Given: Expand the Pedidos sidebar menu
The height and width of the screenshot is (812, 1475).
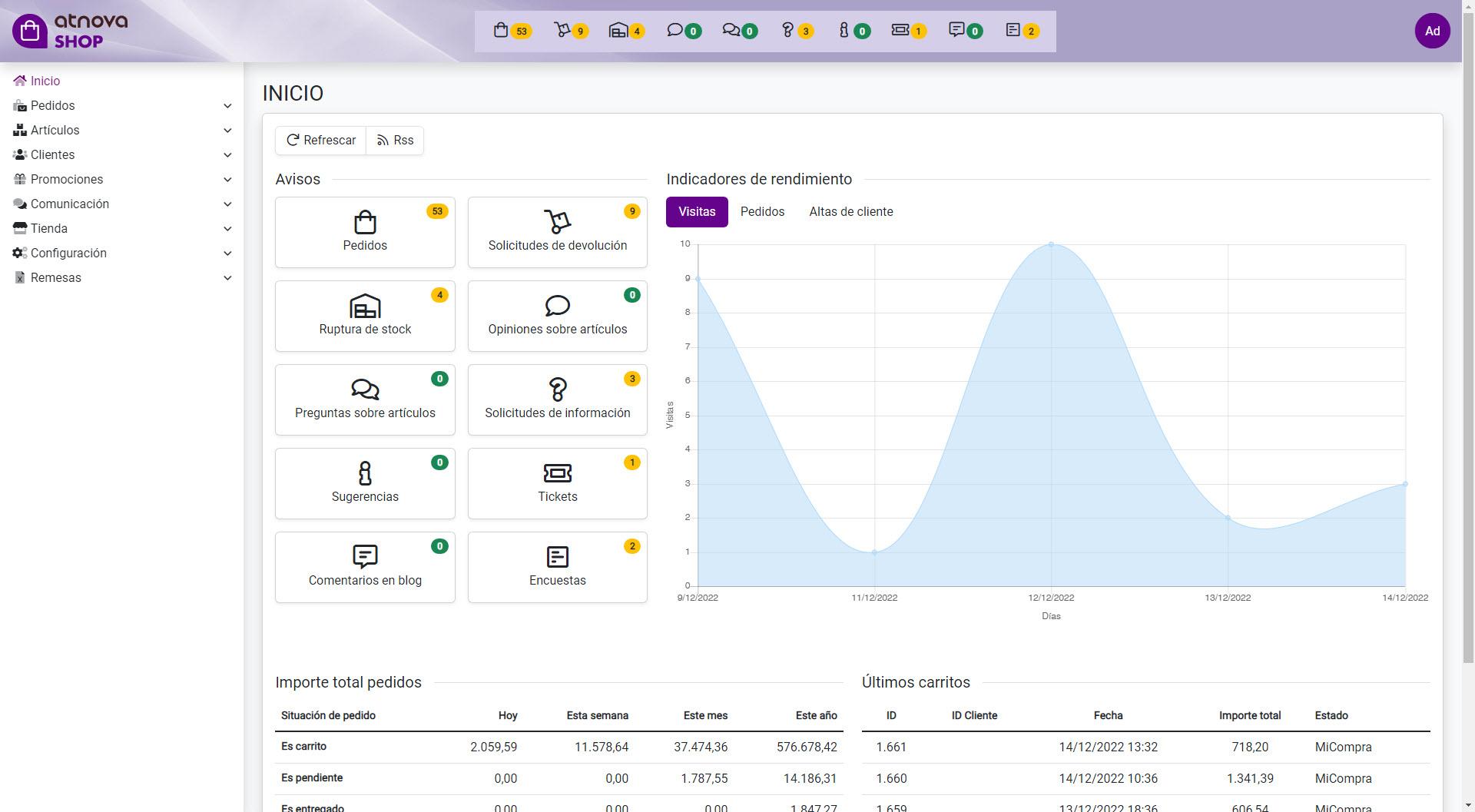Looking at the screenshot, I should (x=122, y=105).
